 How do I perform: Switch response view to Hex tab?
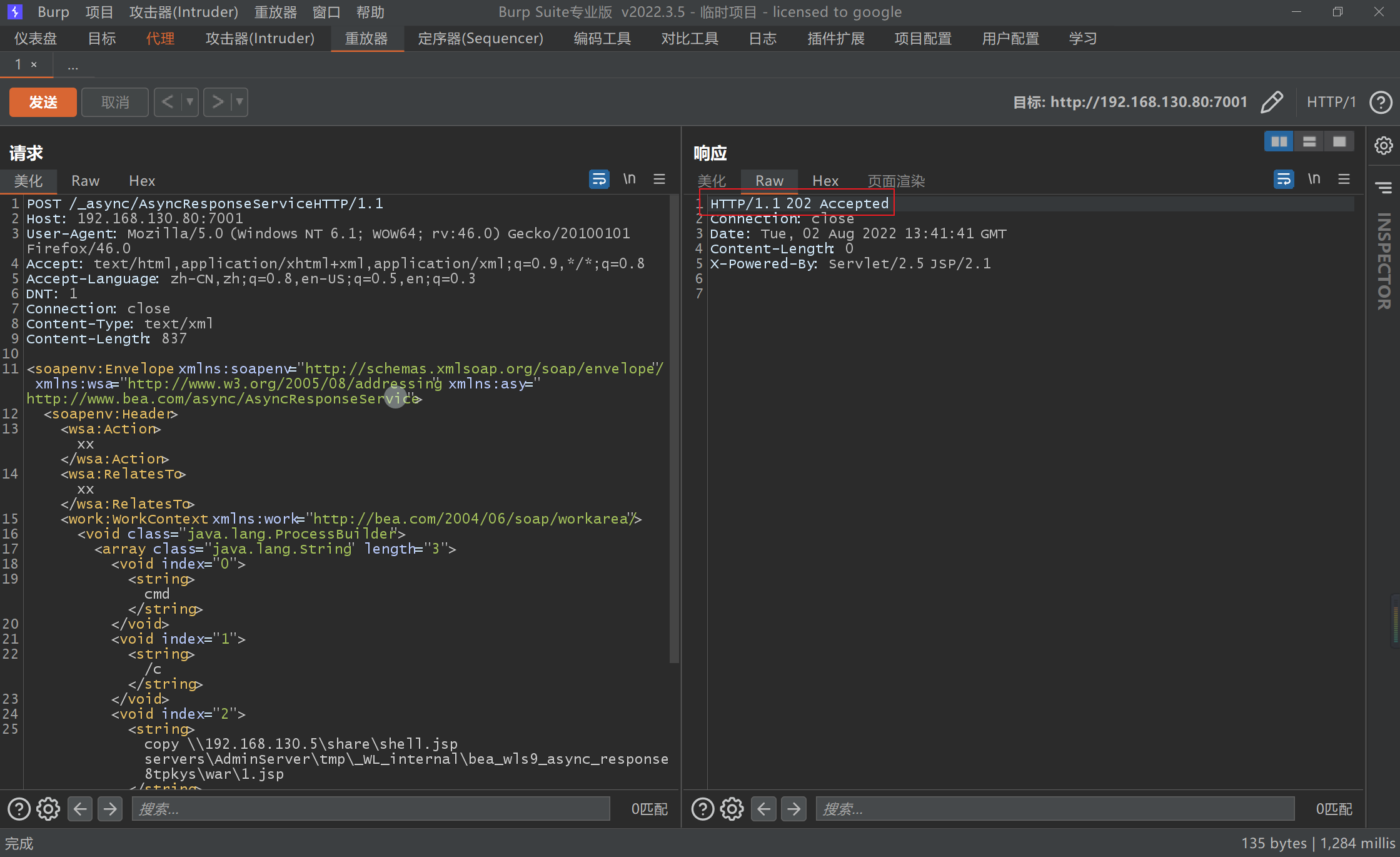825,181
